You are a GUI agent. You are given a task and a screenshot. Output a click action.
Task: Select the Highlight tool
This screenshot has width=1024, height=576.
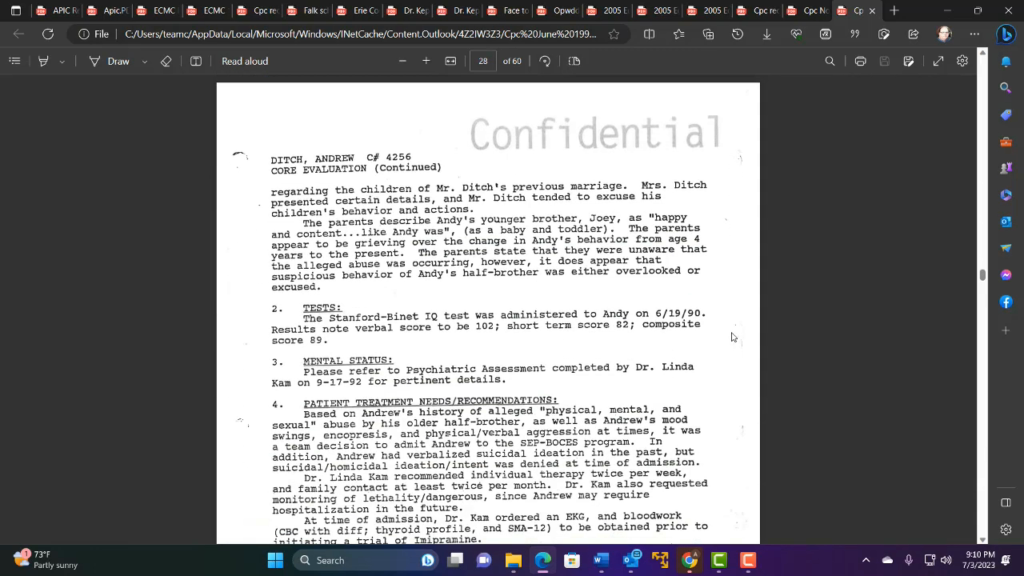43,61
